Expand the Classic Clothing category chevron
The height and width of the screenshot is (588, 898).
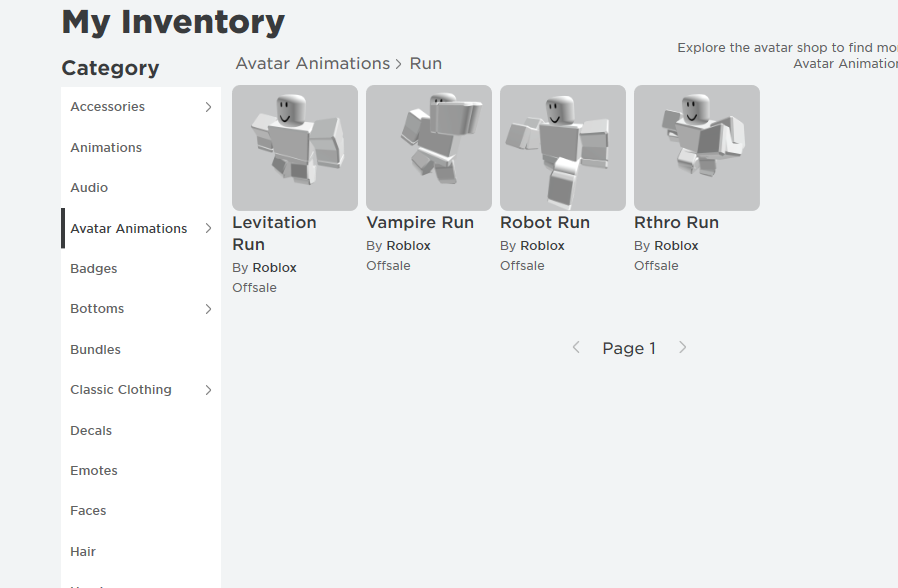pos(208,390)
